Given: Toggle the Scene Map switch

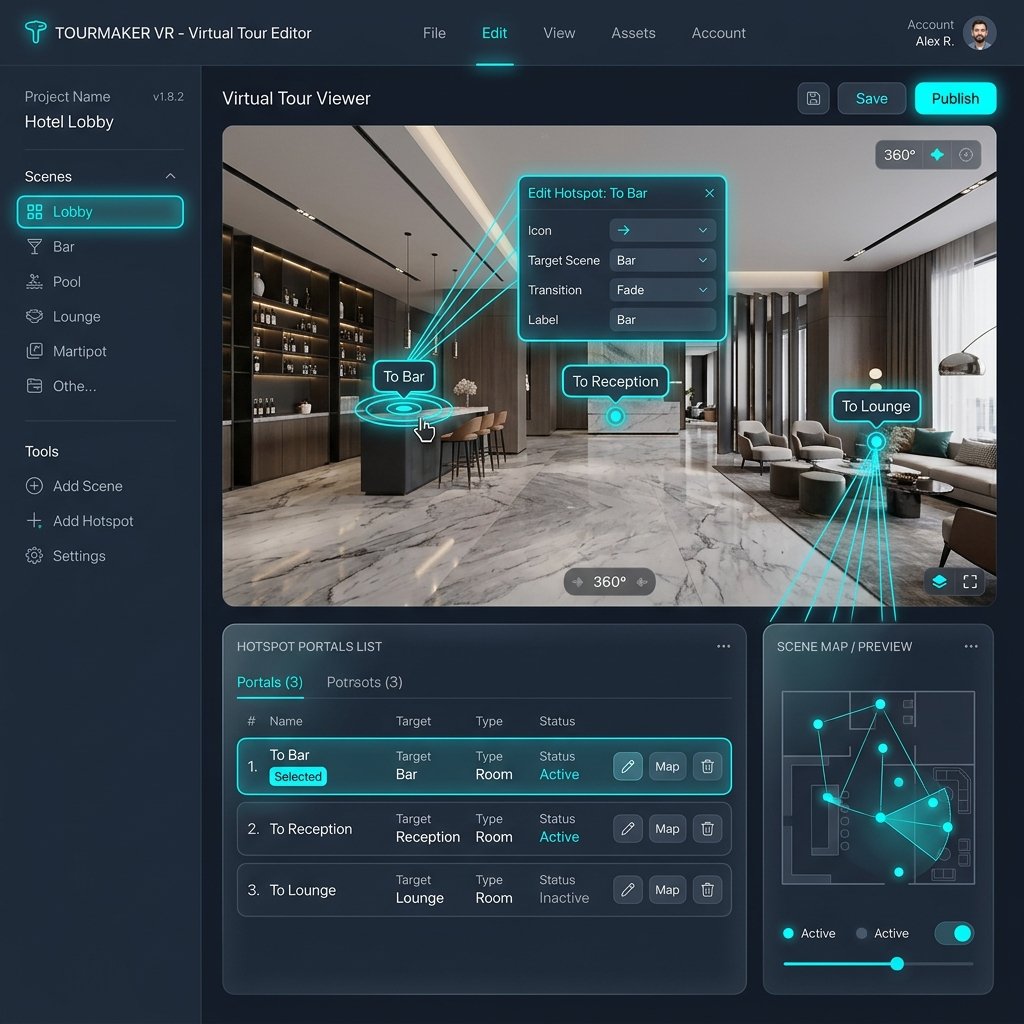Looking at the screenshot, I should coord(954,933).
